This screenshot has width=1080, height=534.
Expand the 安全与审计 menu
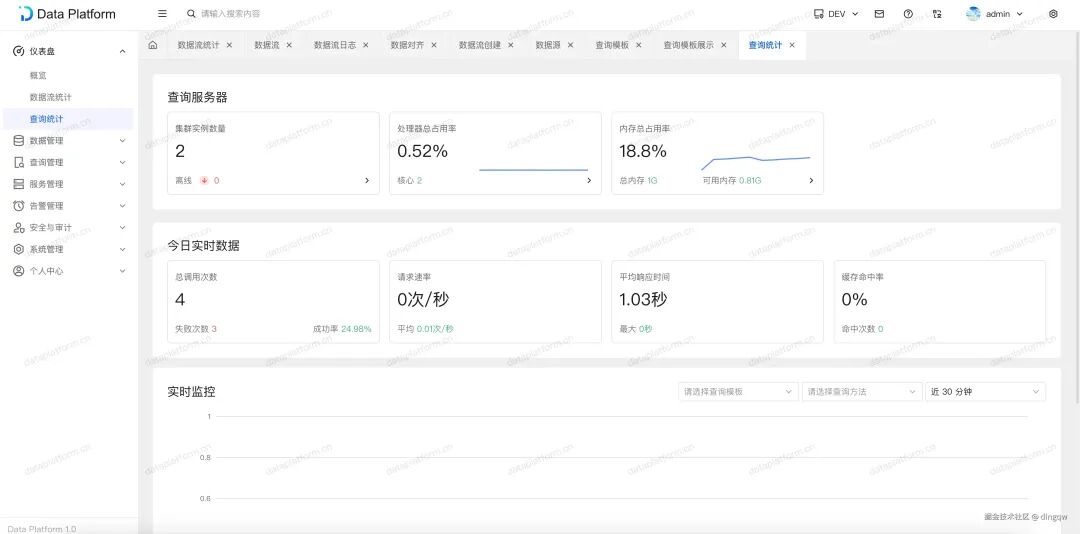pyautogui.click(x=69, y=227)
